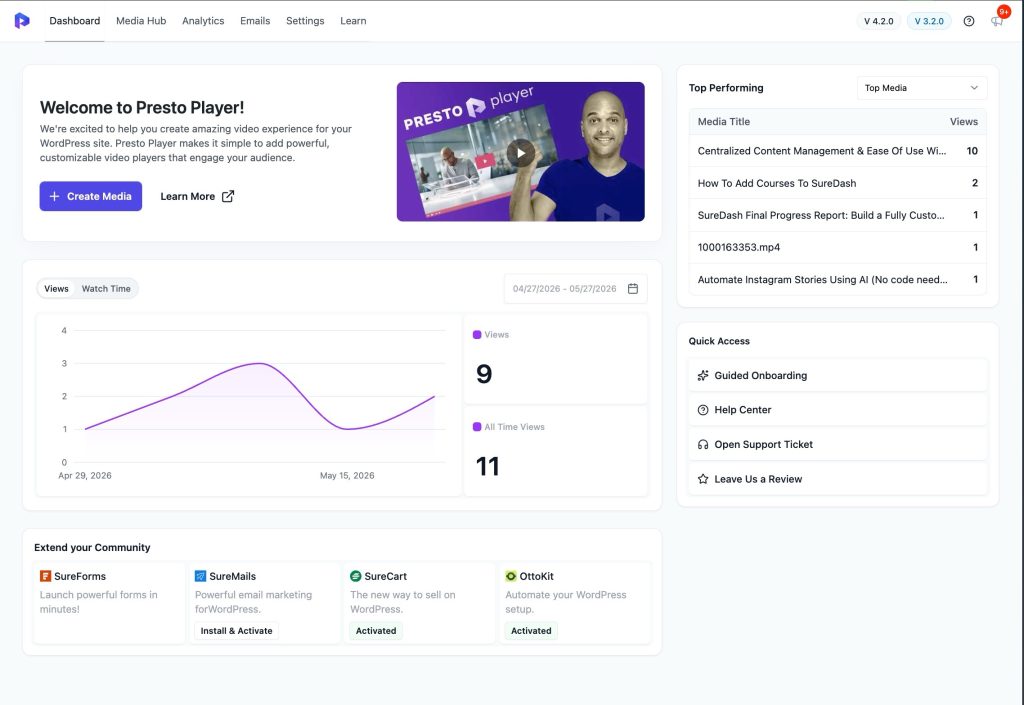The width and height of the screenshot is (1024, 705).
Task: Click the external link icon beside Learn More
Action: click(x=228, y=196)
